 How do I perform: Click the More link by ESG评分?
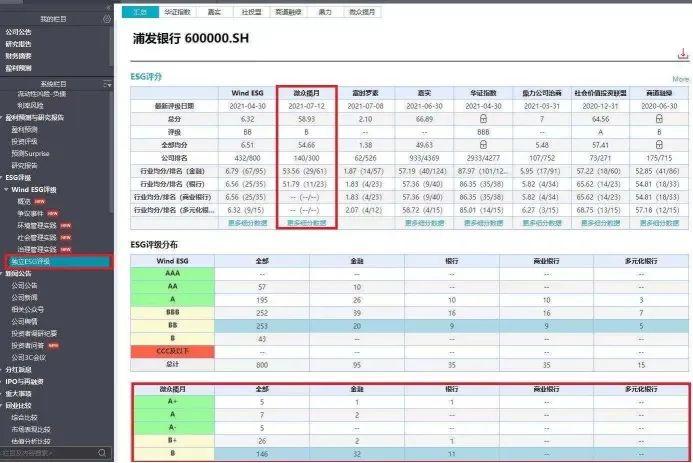click(680, 79)
